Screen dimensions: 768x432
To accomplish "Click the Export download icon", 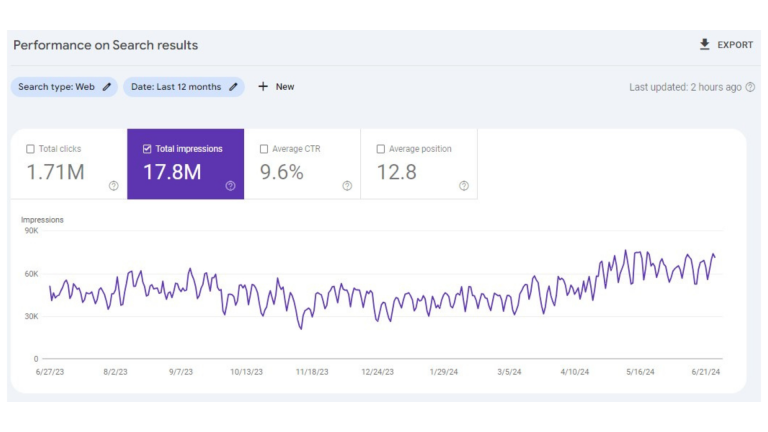I will tap(705, 45).
